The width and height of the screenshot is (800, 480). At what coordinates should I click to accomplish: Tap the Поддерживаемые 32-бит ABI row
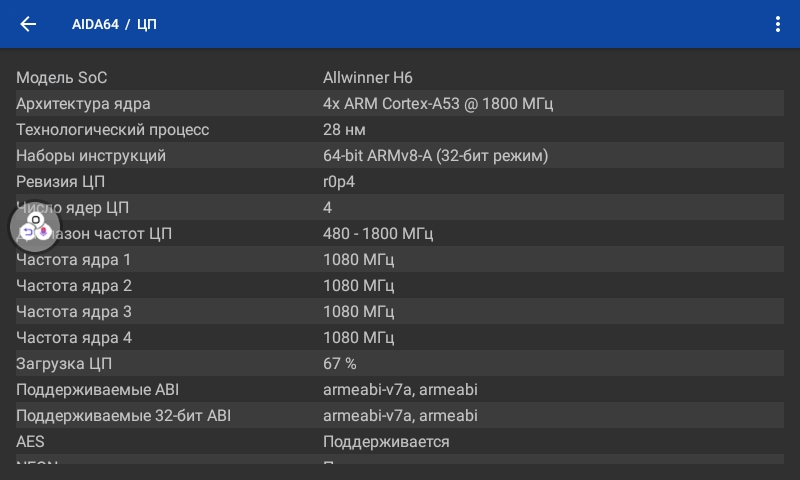(x=400, y=415)
